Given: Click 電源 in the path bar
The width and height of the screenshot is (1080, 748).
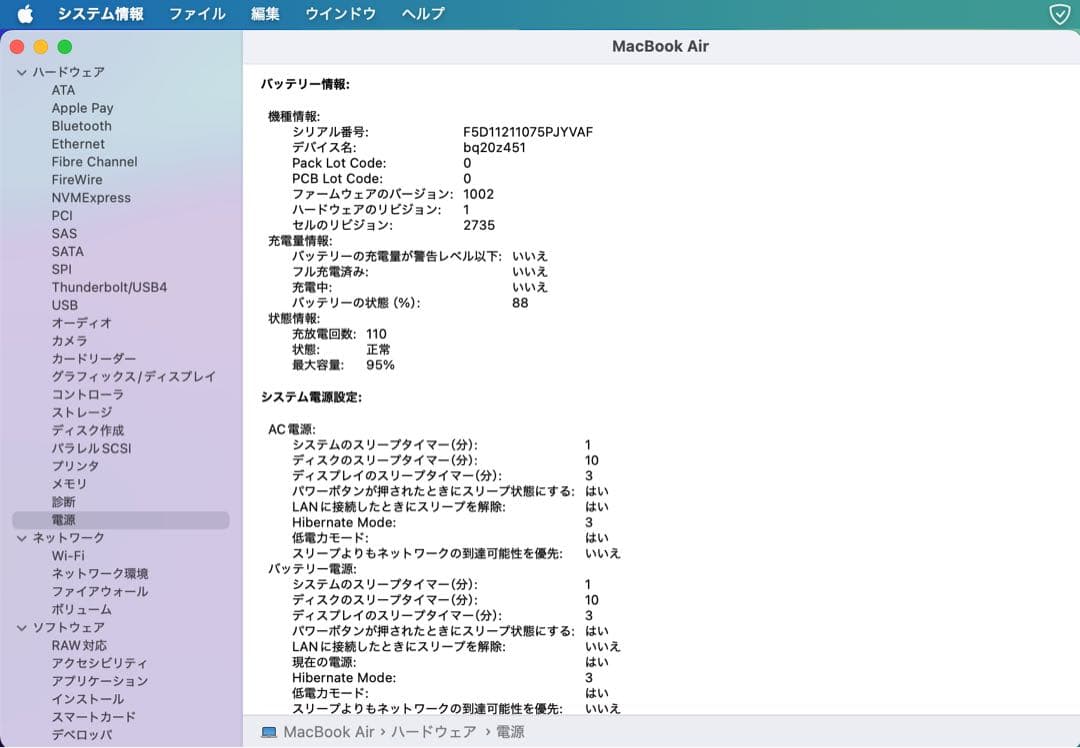Looking at the screenshot, I should pos(510,732).
